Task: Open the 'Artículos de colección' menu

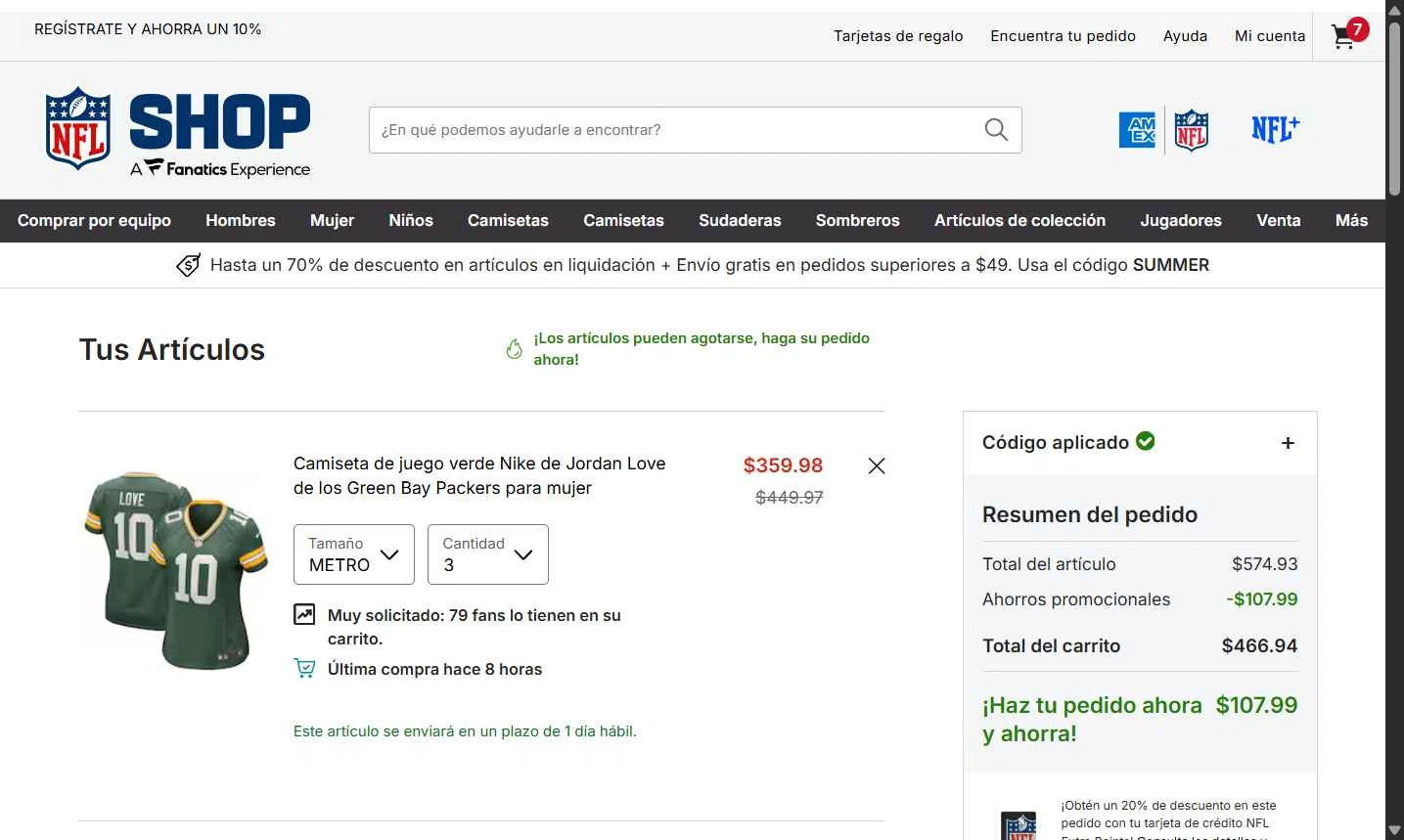Action: [x=1019, y=221]
